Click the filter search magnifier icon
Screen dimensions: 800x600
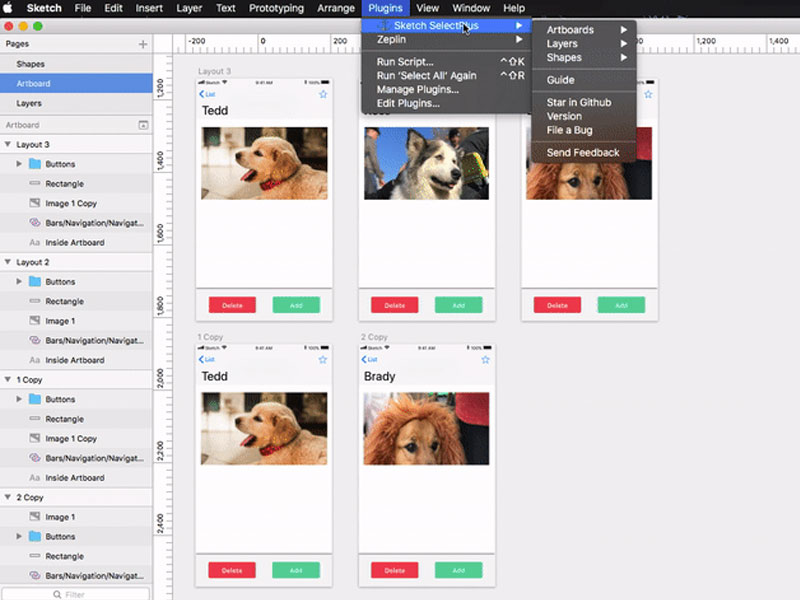click(57, 594)
